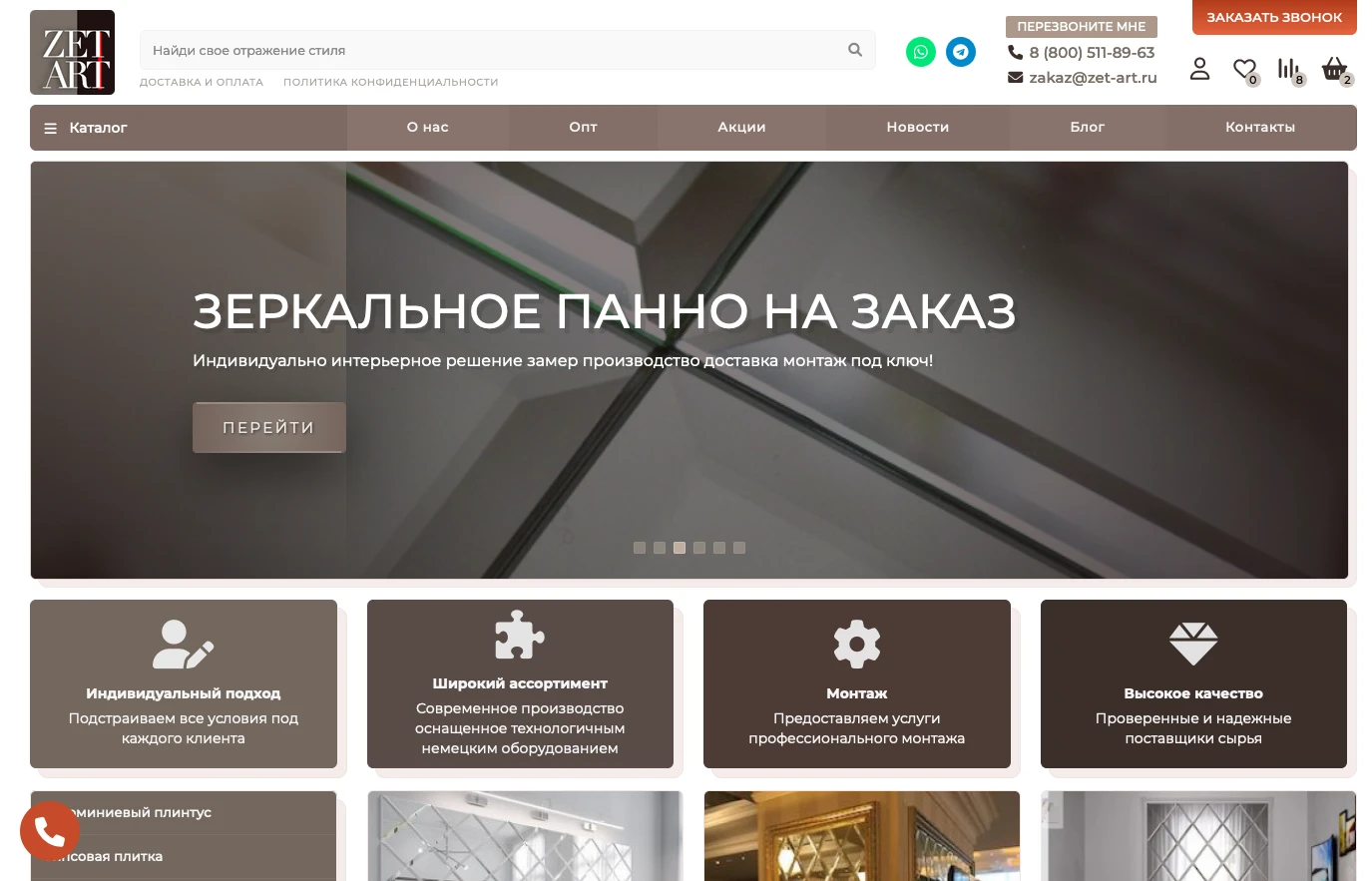The width and height of the screenshot is (1372, 881).
Task: Jump to the last banner slide dot
Action: click(x=739, y=548)
